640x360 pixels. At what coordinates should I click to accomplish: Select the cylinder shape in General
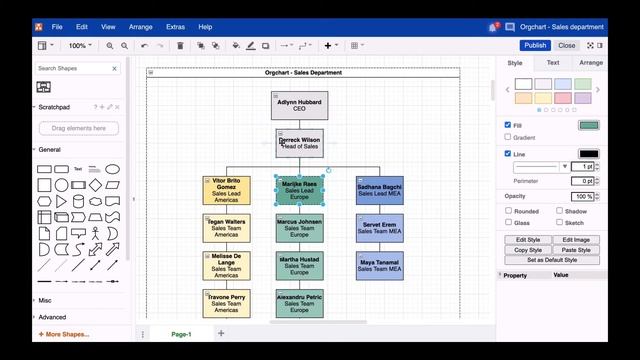coord(78,201)
